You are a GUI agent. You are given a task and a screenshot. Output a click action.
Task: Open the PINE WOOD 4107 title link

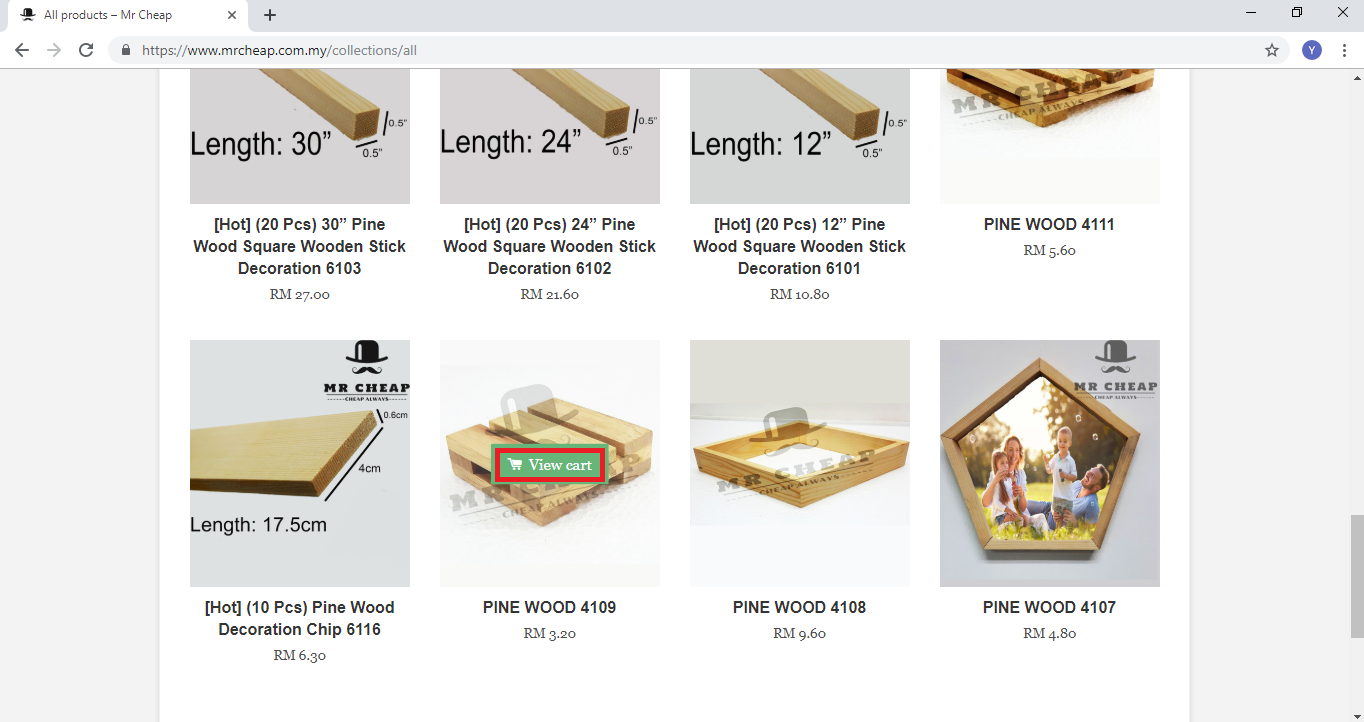click(x=1050, y=607)
